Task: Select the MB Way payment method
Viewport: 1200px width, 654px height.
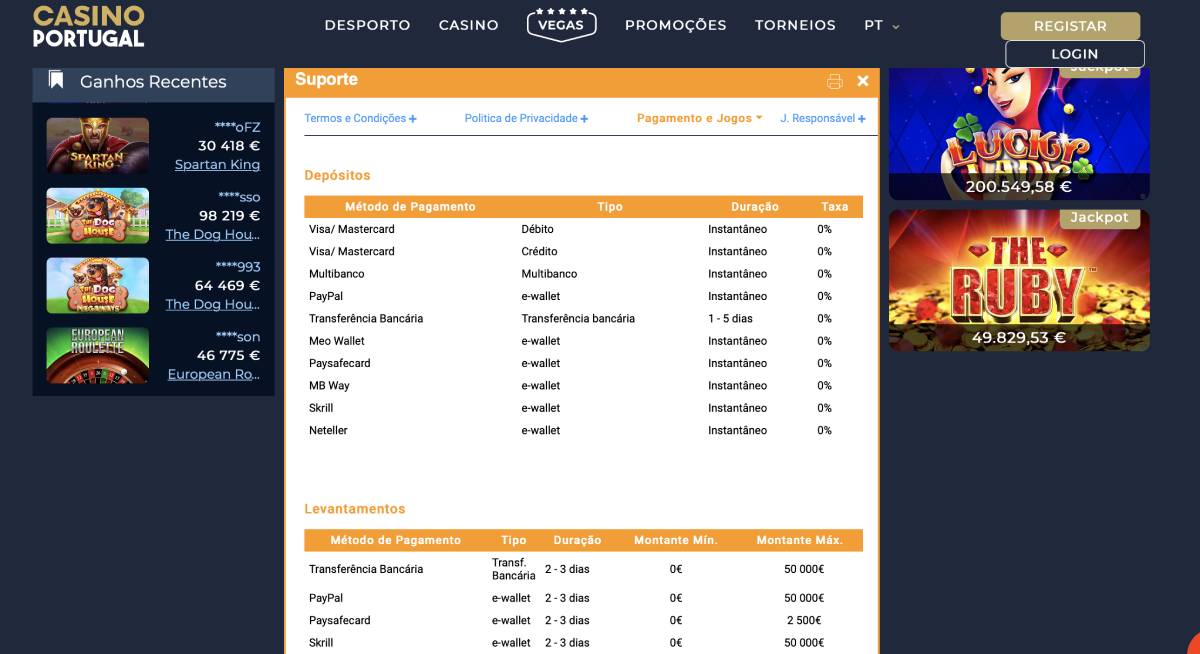Action: [329, 385]
